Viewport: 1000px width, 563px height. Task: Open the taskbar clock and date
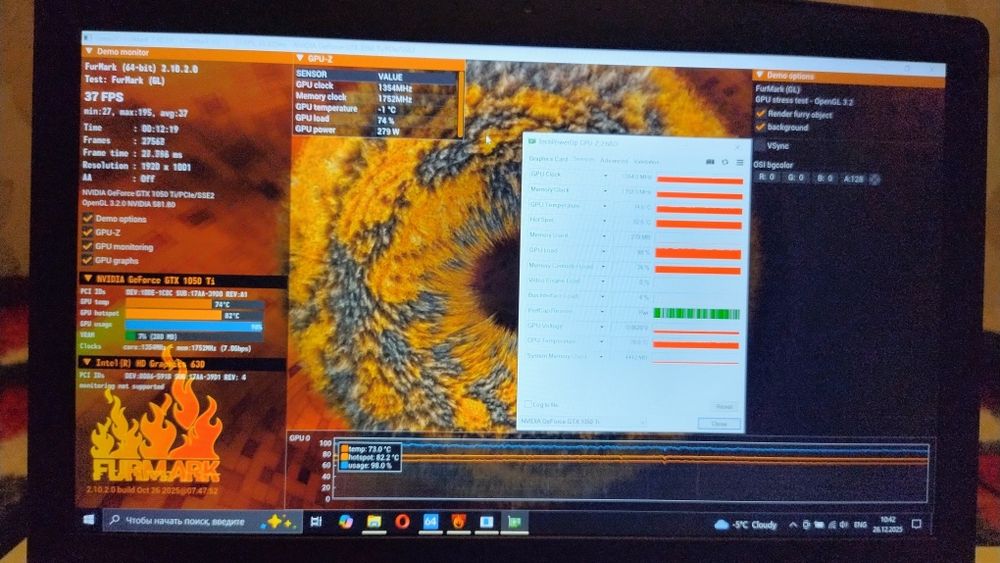(x=888, y=525)
